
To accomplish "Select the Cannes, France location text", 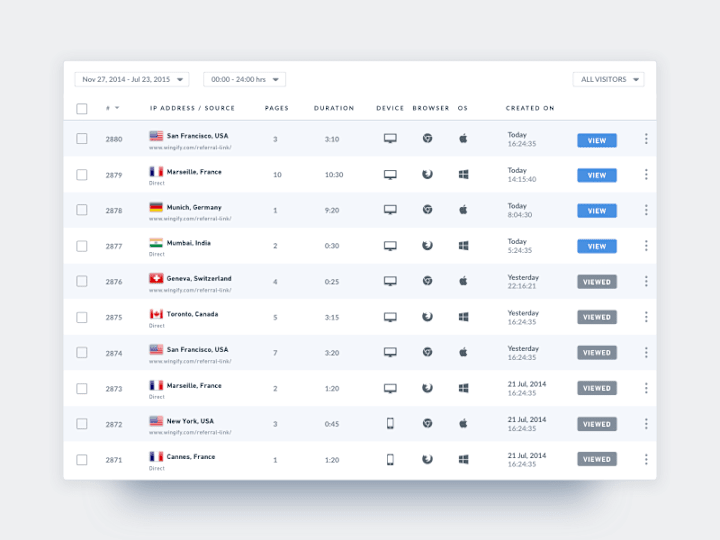I will click(191, 457).
